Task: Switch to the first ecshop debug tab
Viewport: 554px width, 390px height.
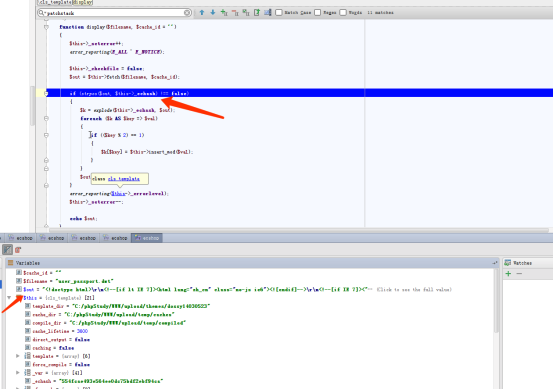Action: (x=21, y=238)
